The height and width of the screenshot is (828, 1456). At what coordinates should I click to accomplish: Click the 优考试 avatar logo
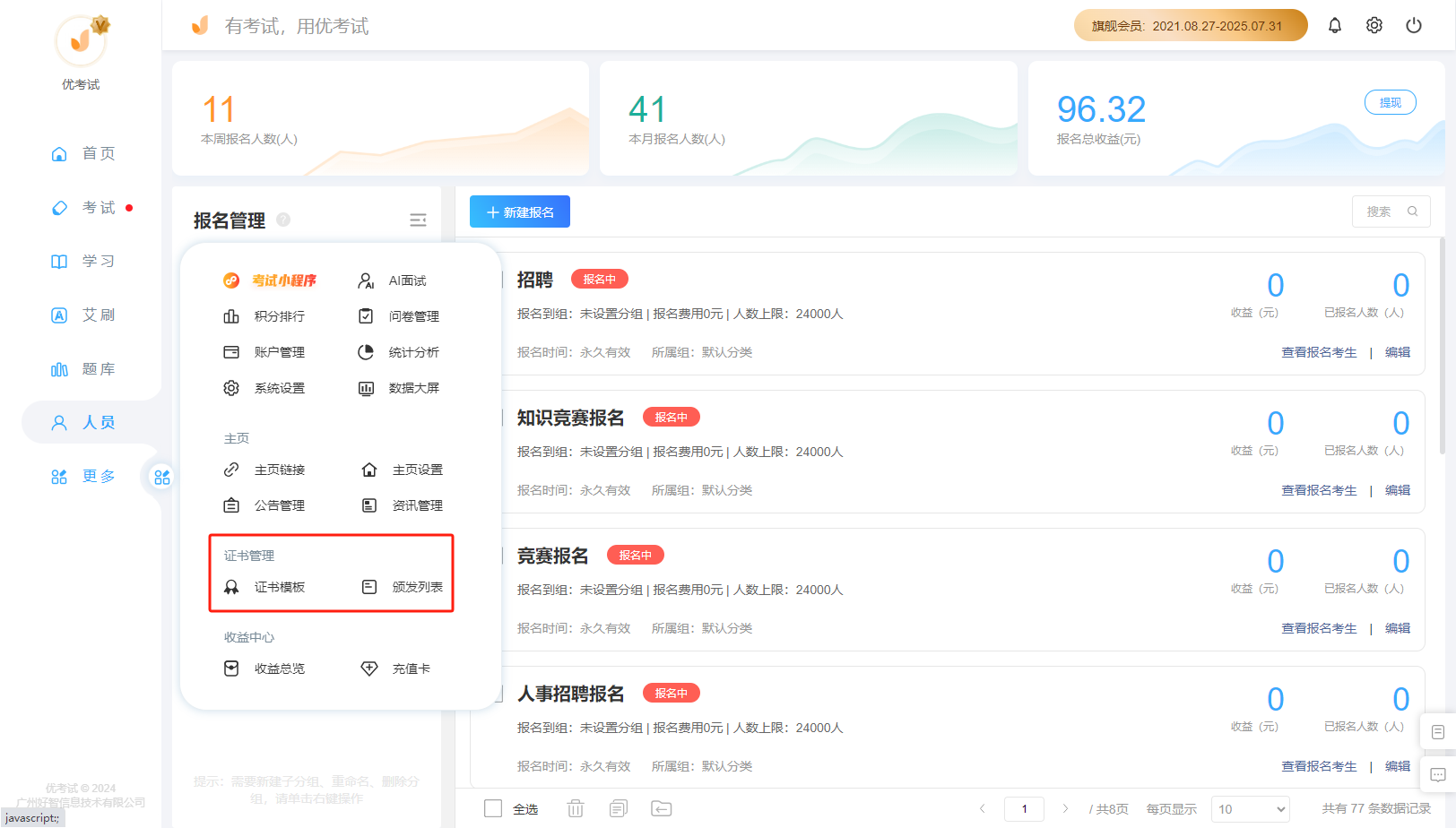pyautogui.click(x=81, y=40)
